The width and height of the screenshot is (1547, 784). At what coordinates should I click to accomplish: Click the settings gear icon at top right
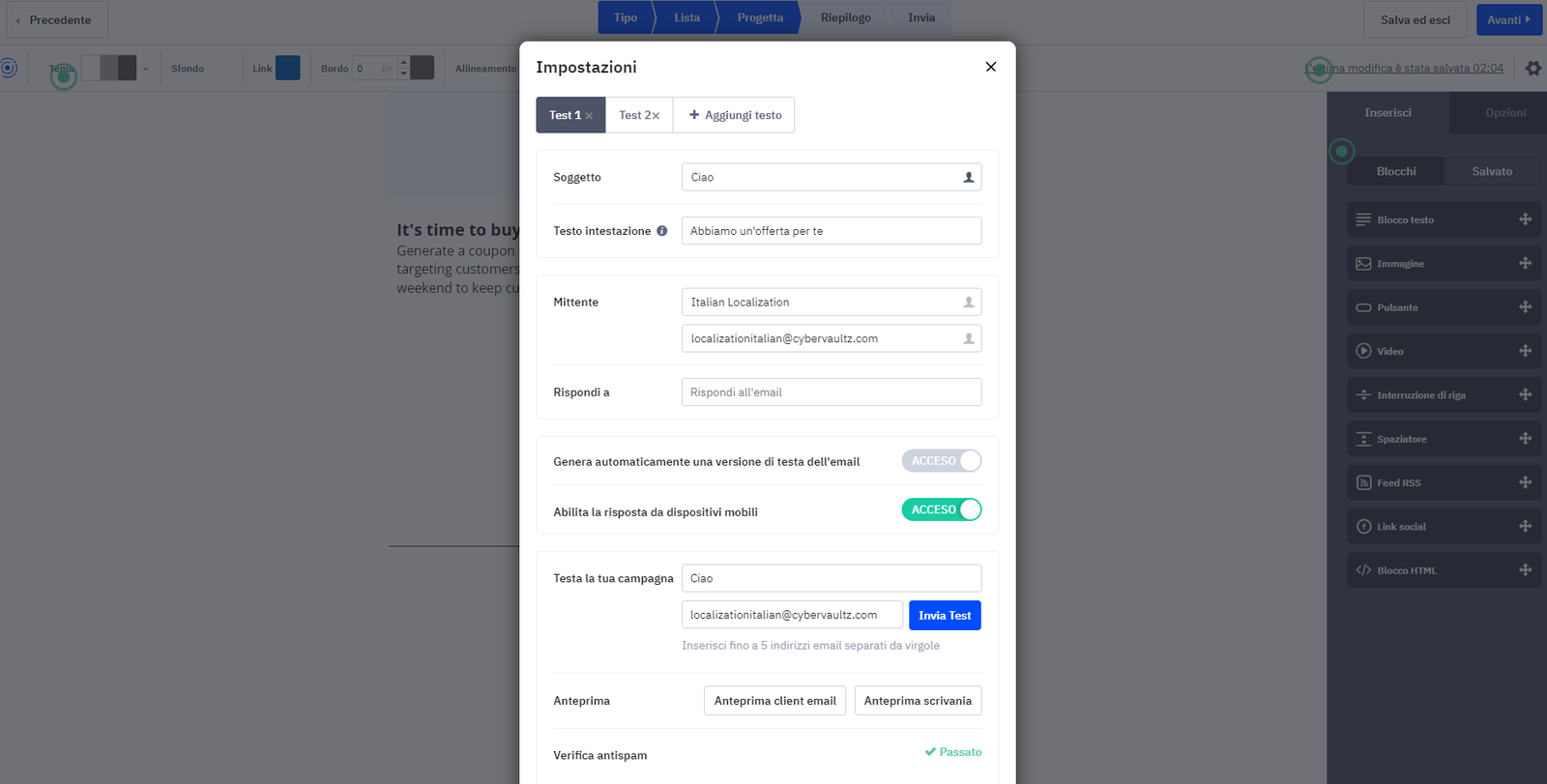pyautogui.click(x=1532, y=69)
